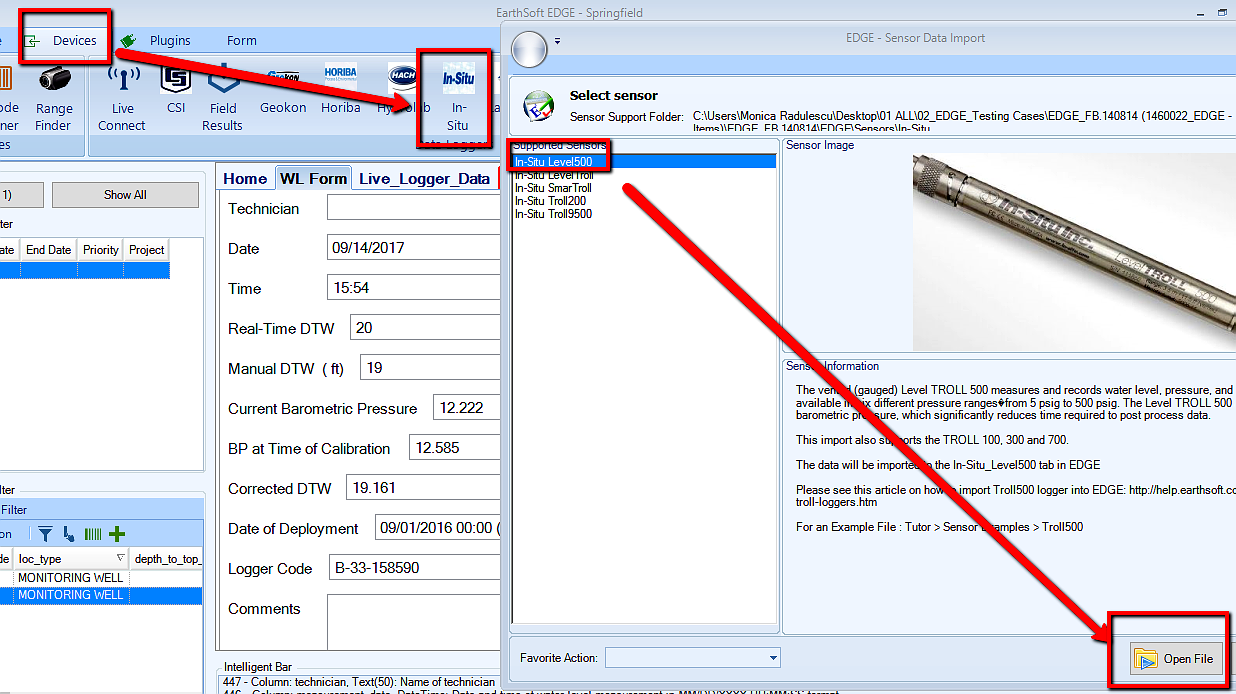
Task: Click the green barcode icon
Action: [93, 534]
